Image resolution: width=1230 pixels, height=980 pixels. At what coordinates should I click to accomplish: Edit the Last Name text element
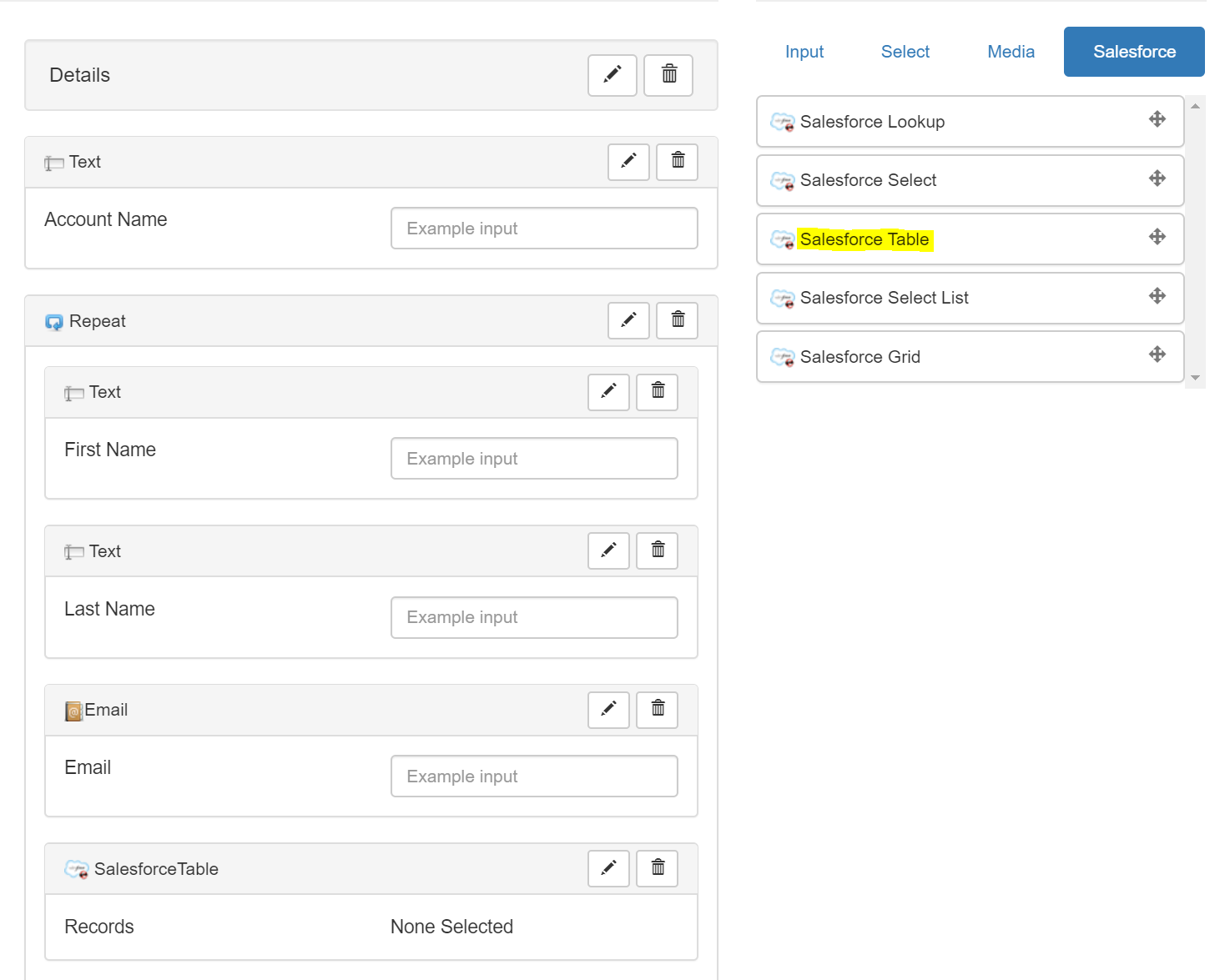[x=608, y=550]
